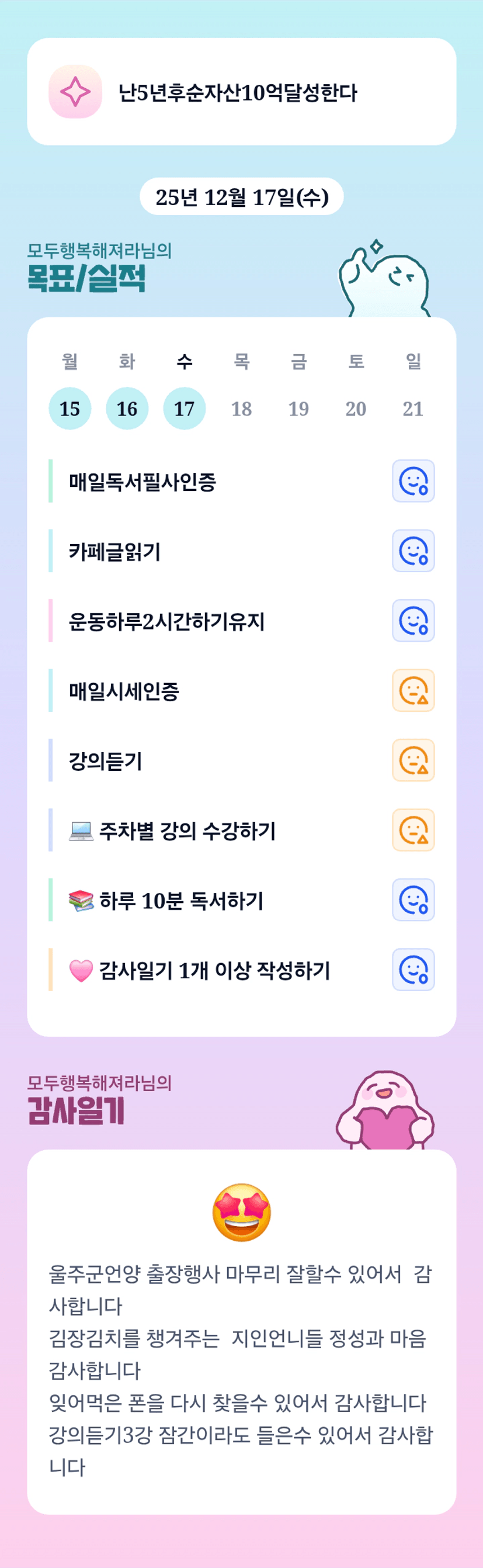This screenshot has width=483, height=1568.
Task: Click orange status icon for 주차별 강의 수강하기
Action: point(413,830)
